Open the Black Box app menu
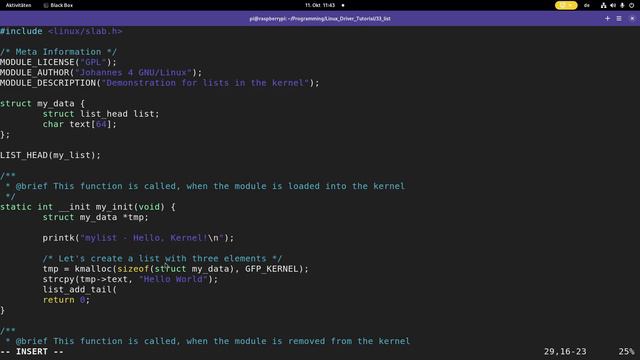 [58, 5]
